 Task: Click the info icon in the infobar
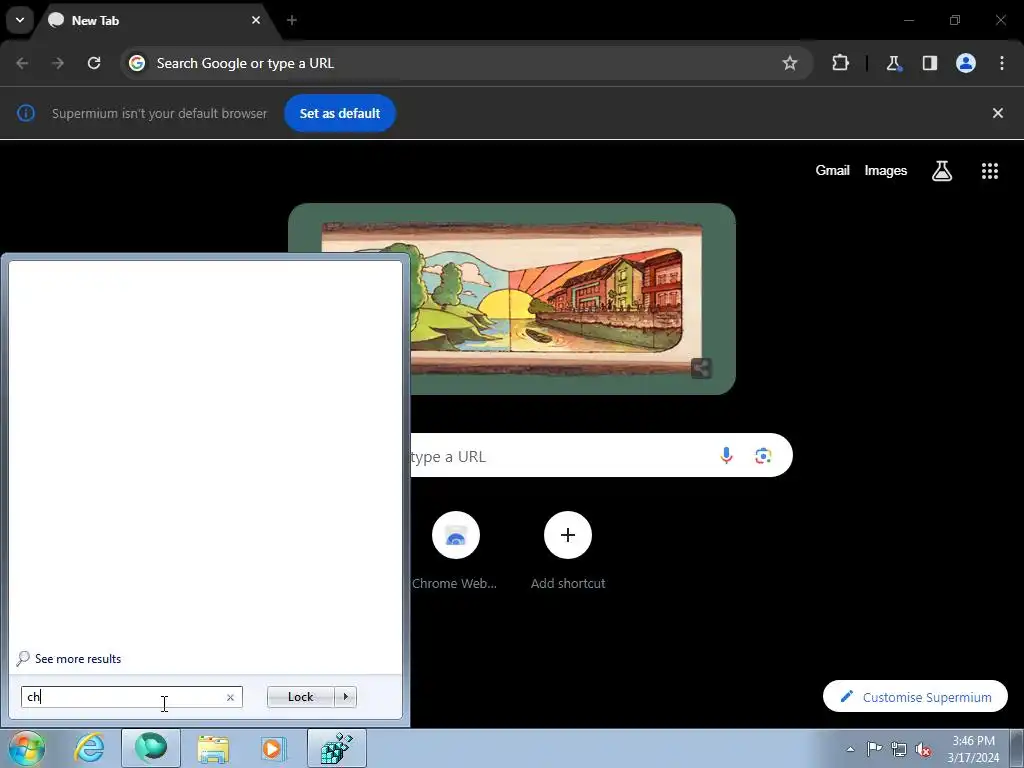coord(26,113)
